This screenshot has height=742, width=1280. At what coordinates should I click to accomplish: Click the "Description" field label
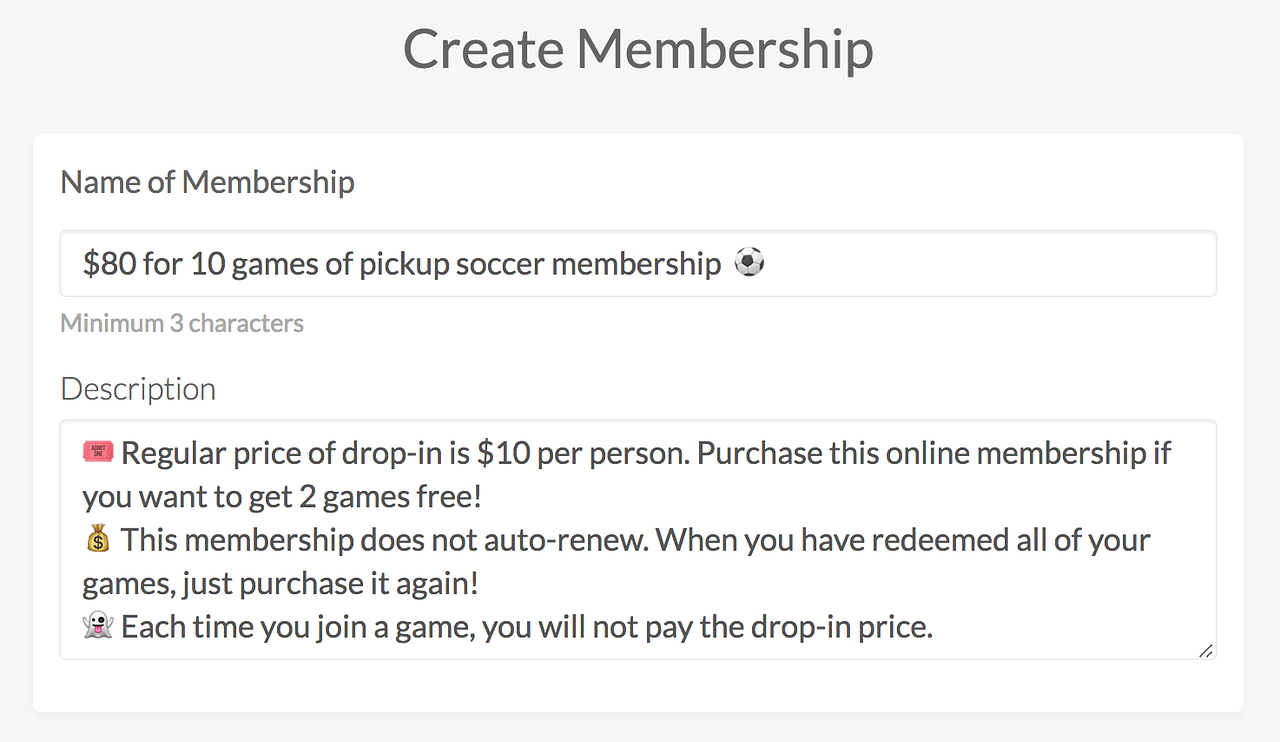point(138,388)
